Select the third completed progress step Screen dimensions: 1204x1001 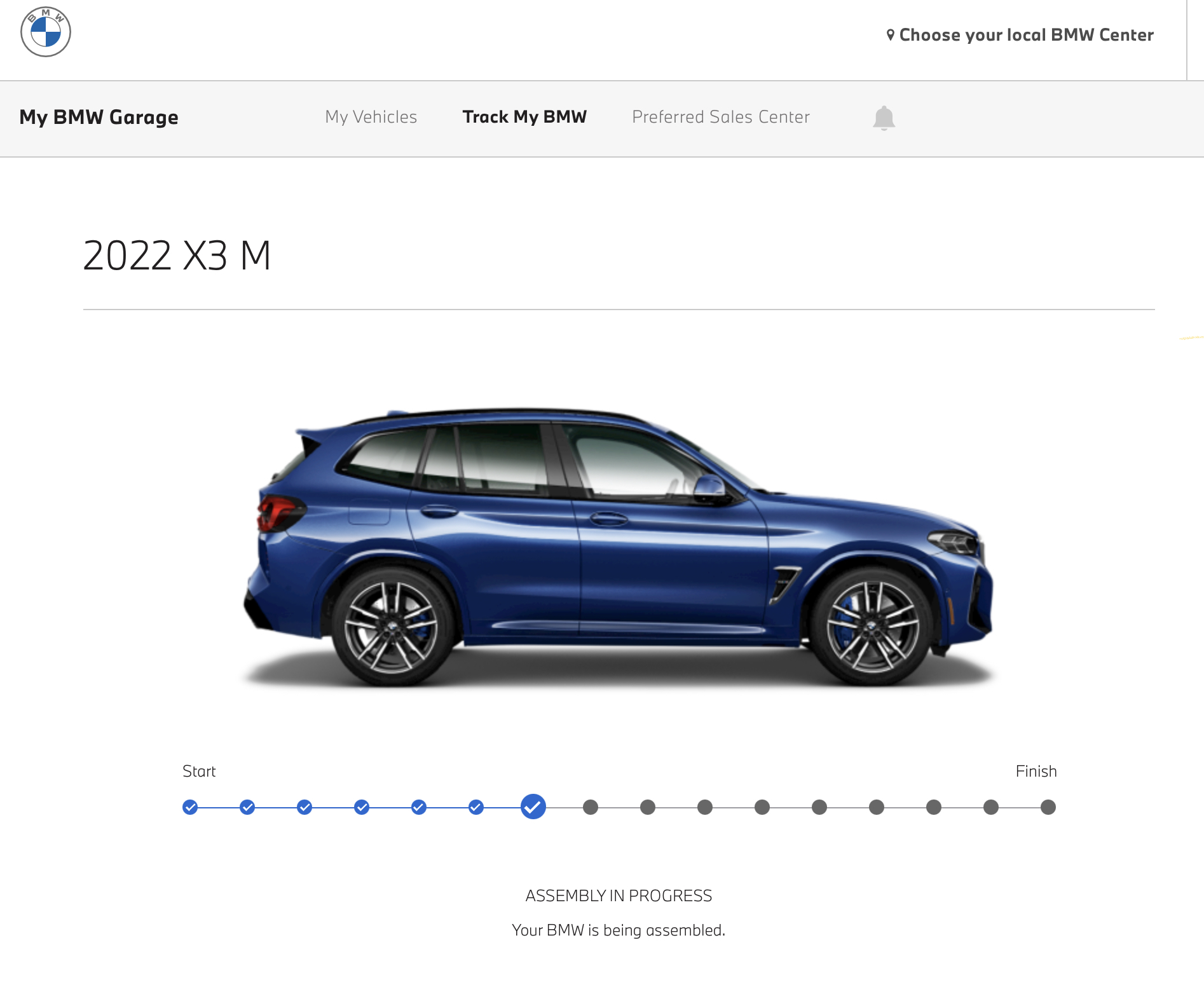[x=304, y=807]
